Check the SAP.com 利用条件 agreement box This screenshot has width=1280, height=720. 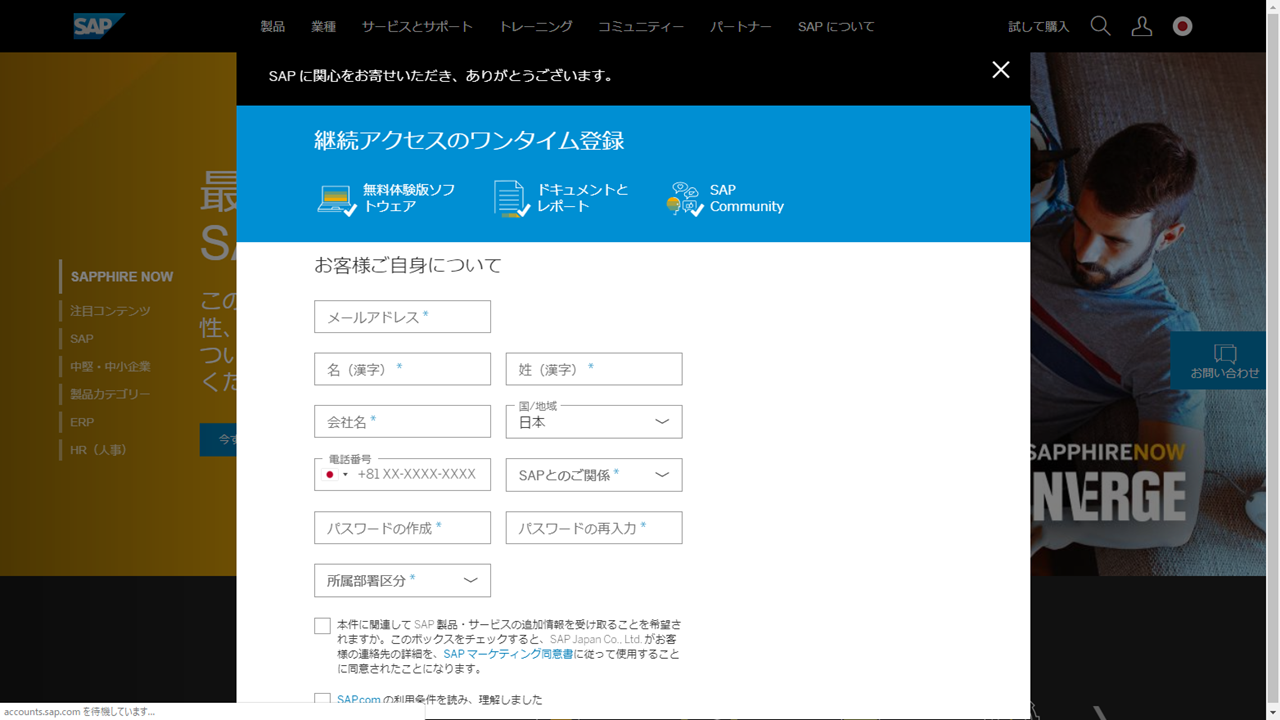pyautogui.click(x=322, y=700)
